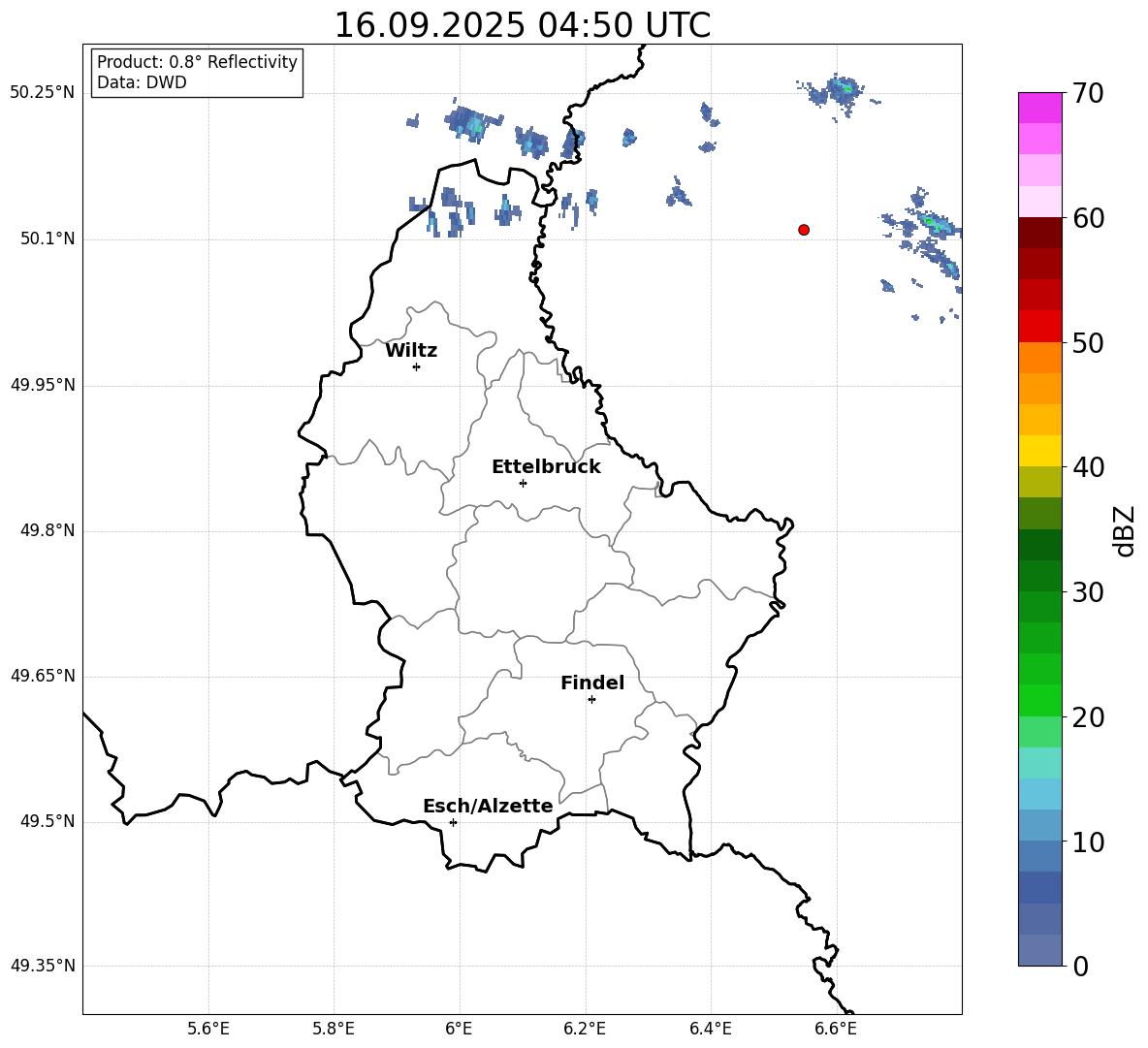
Task: Click the colorbar tick label 10
Action: (x=1088, y=842)
